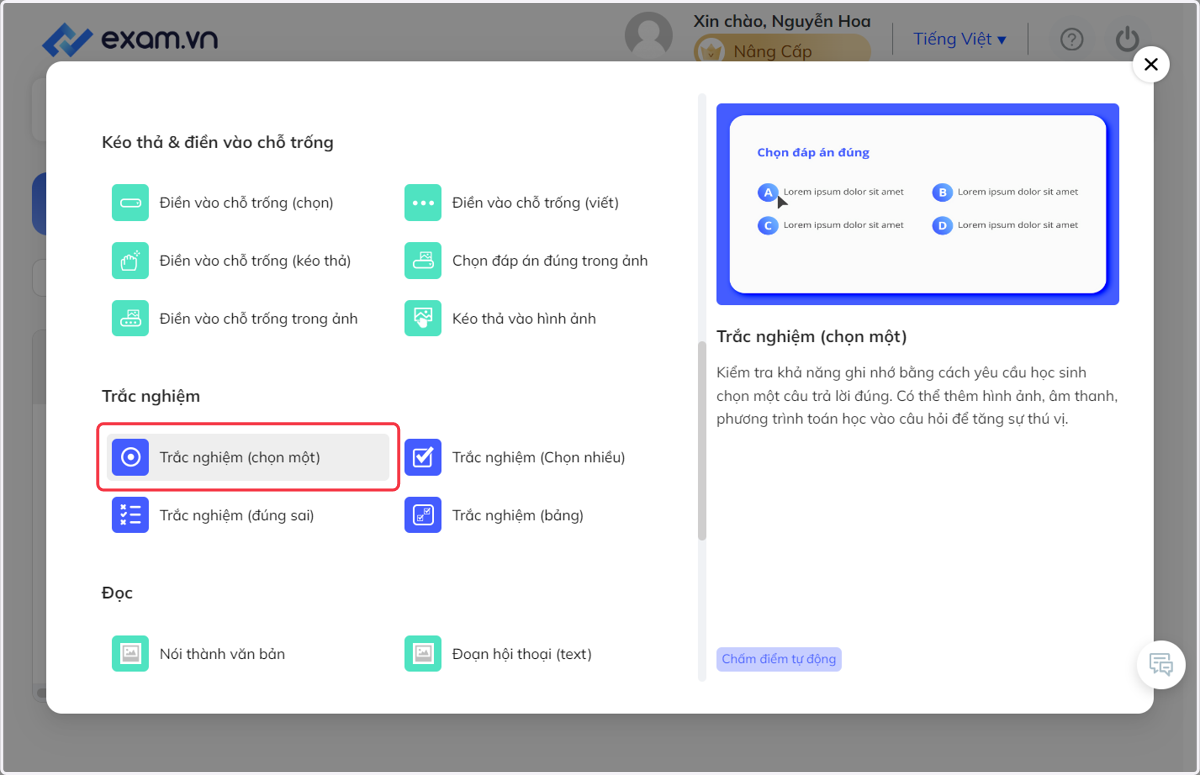Select Điền vào chỗ trống (kéo thả) label
Screen dimensions: 1200x775
[x=256, y=261]
